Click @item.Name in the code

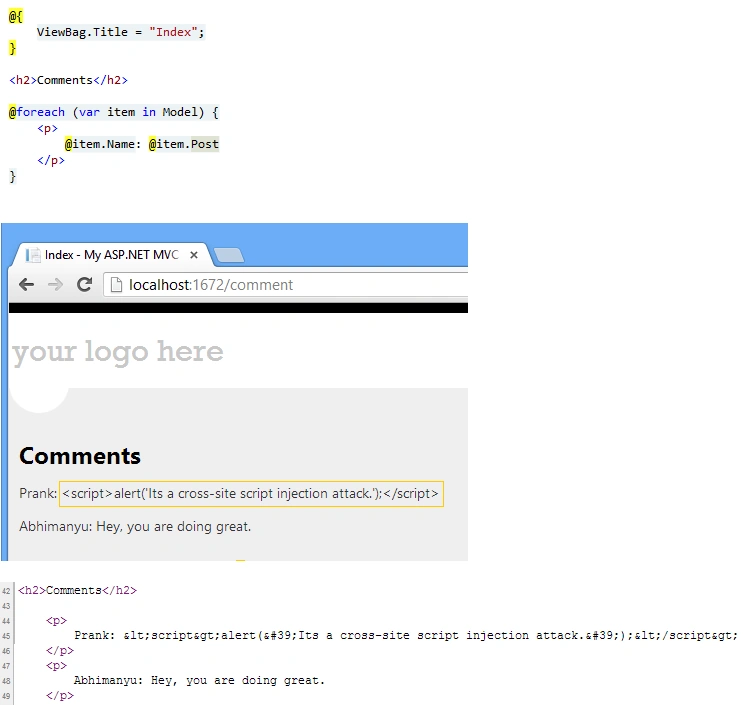coord(100,144)
